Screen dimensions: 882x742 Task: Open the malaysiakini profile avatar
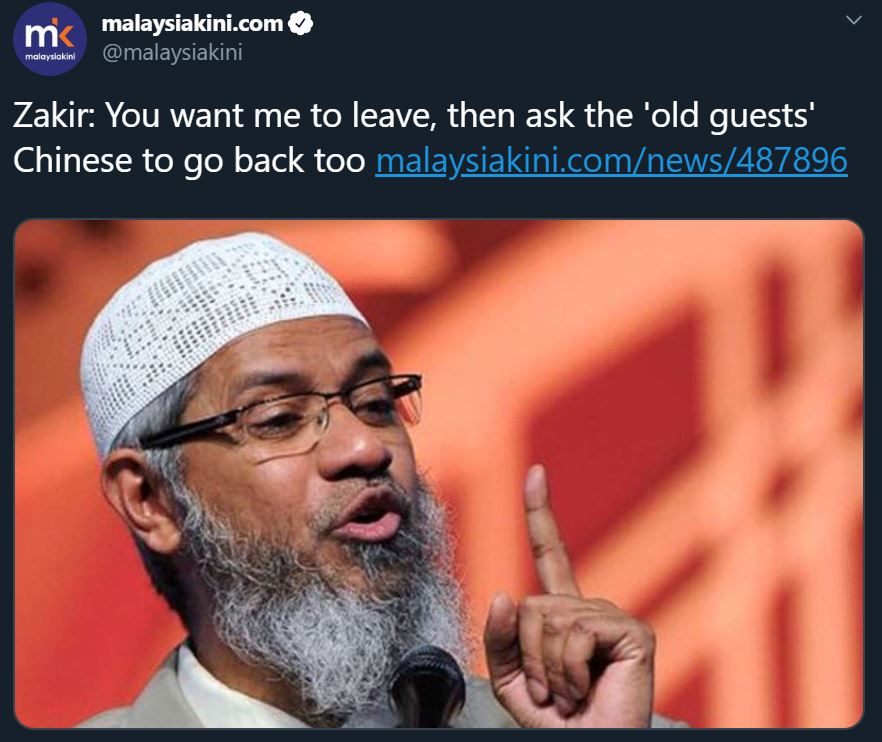50,38
